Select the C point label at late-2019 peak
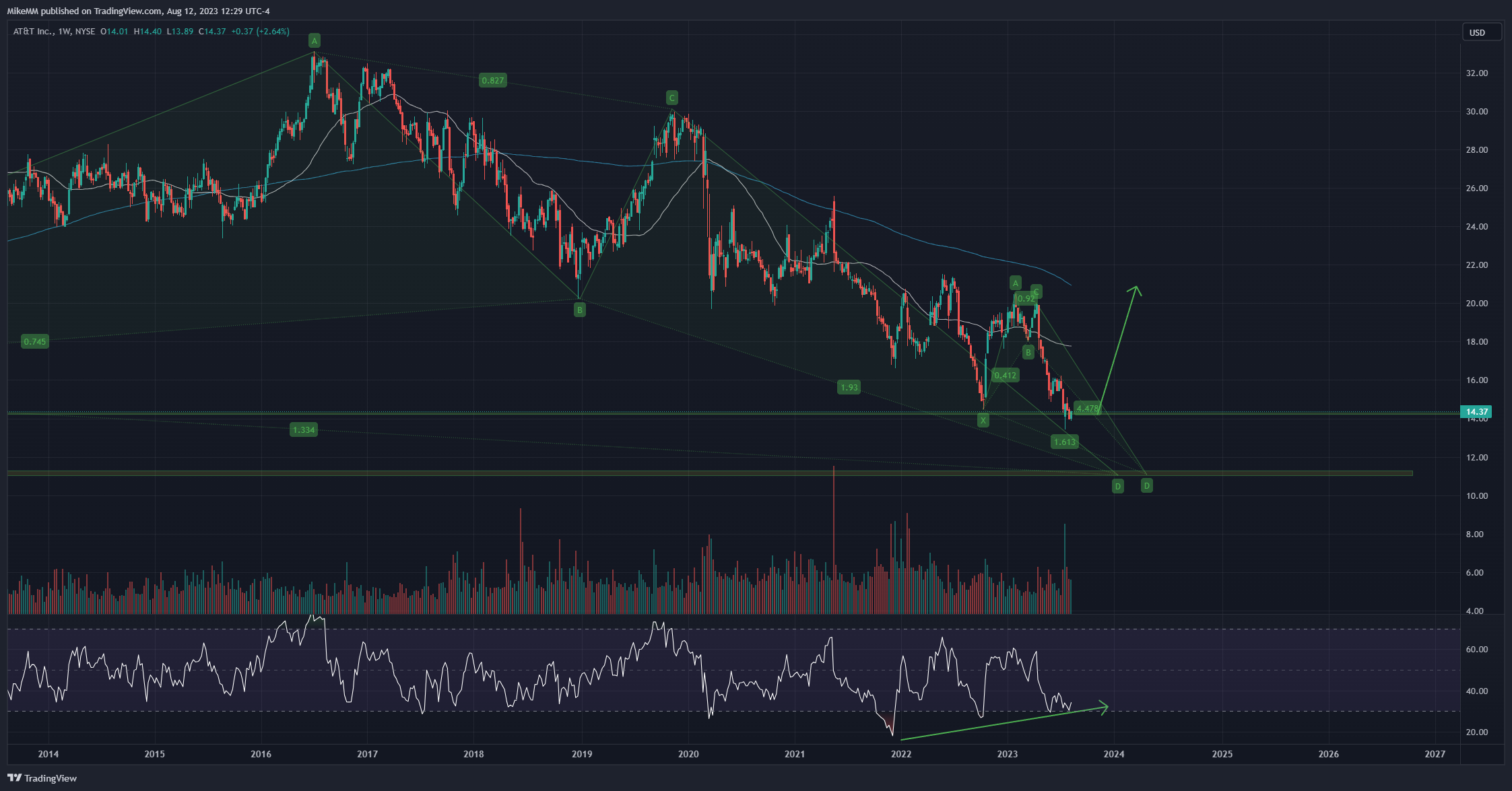 pos(671,98)
